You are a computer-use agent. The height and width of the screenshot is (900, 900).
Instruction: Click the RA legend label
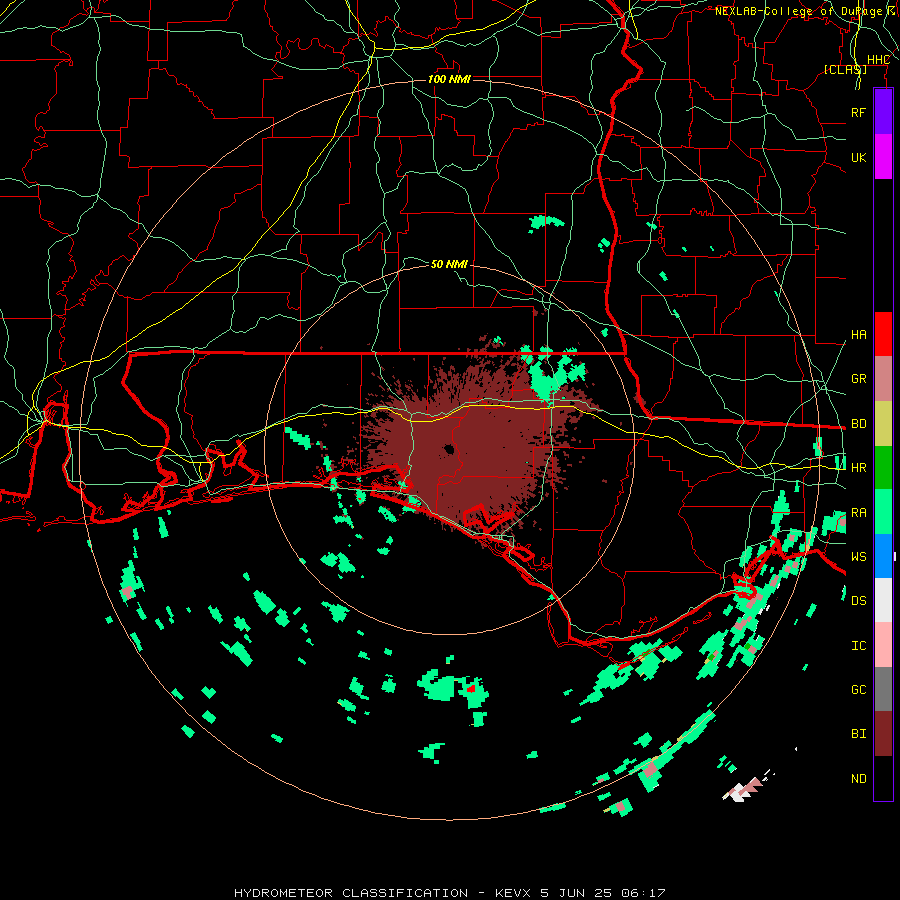tap(858, 513)
